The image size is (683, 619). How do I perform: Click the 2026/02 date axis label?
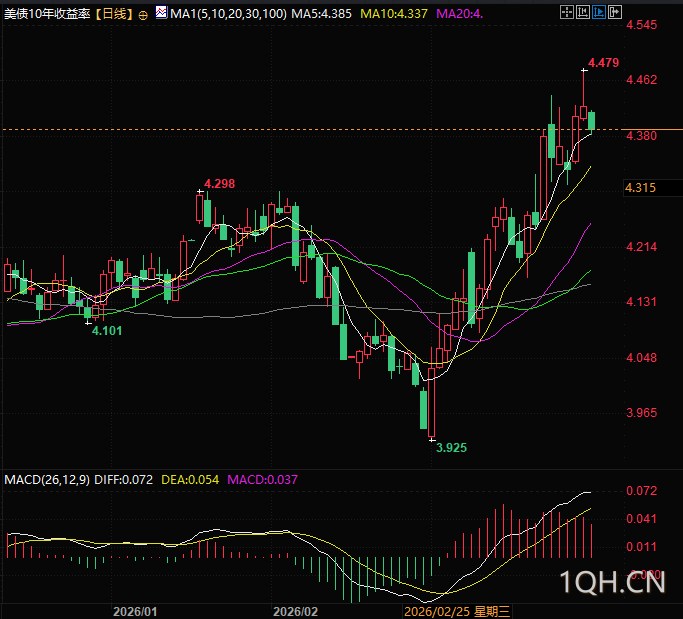tap(295, 612)
